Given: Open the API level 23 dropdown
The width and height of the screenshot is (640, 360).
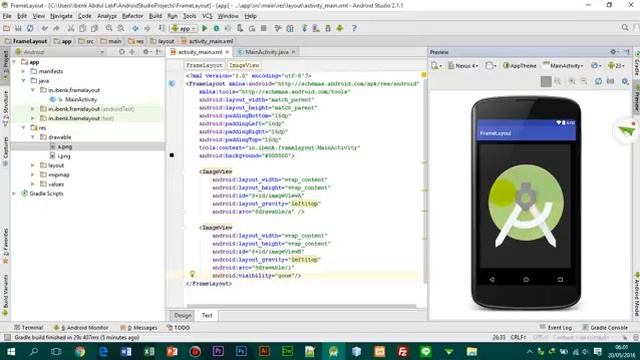Looking at the screenshot, I should [x=616, y=65].
